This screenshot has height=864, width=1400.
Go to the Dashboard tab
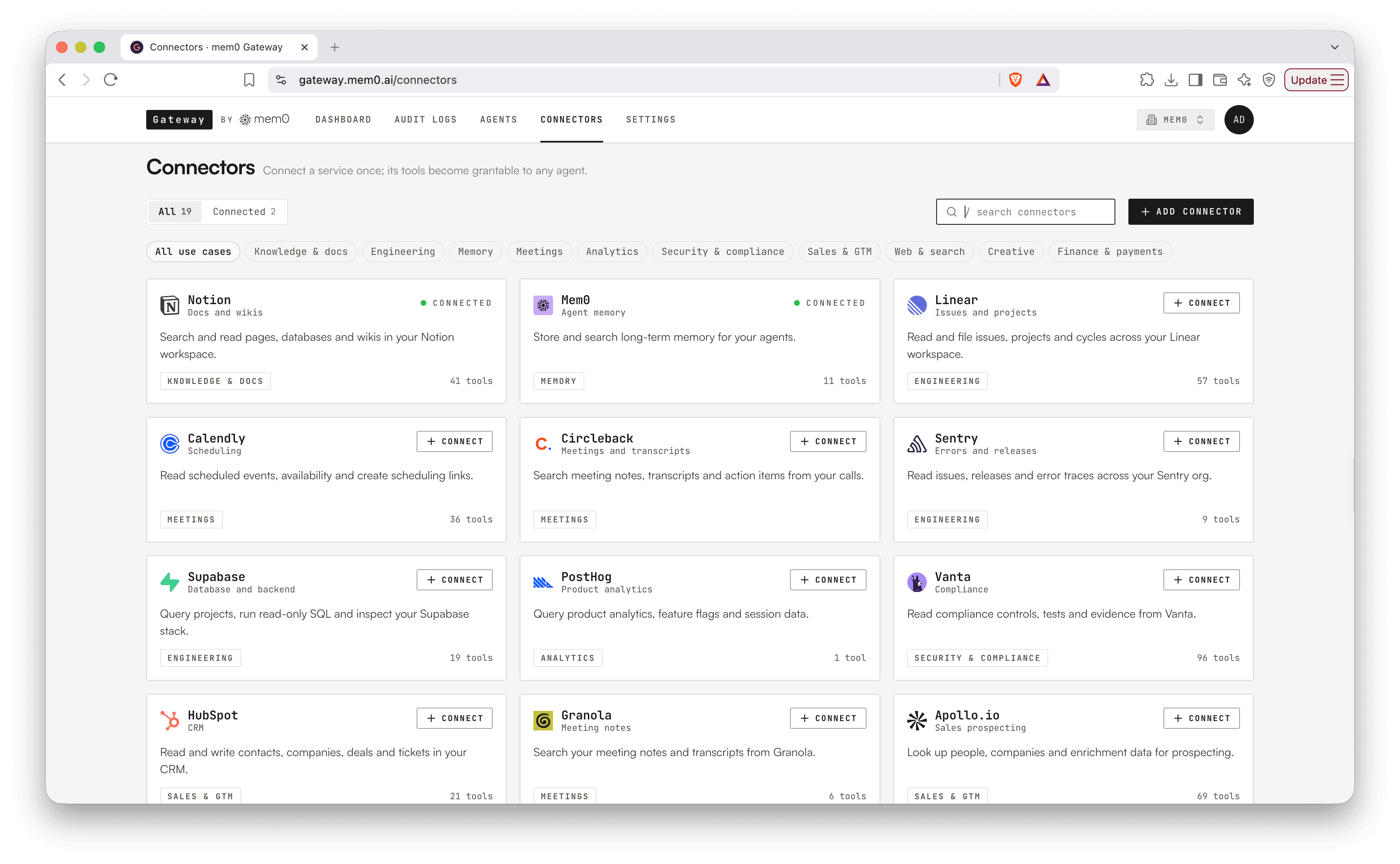point(343,119)
